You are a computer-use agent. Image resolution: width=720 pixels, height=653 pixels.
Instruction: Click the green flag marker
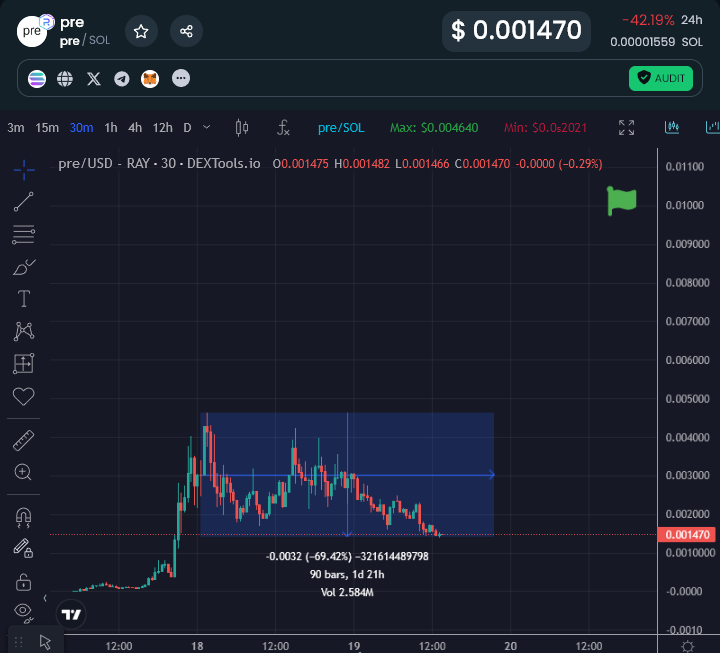pyautogui.click(x=621, y=201)
